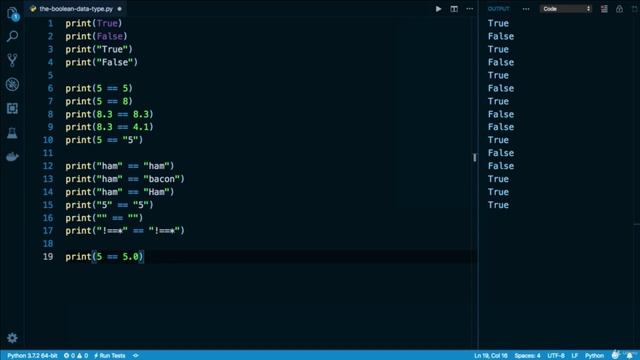Screen dimensions: 640x360
Task: Click code line print(5 == 5.0)
Action: click(x=104, y=257)
